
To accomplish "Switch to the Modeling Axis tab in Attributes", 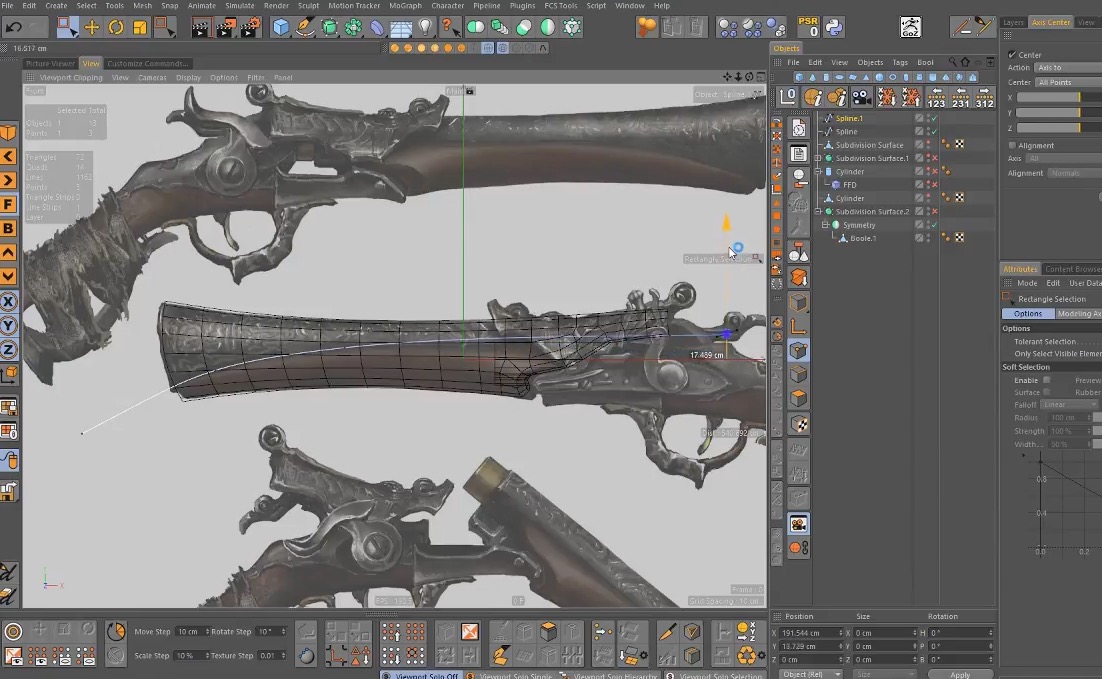I will tap(1080, 313).
